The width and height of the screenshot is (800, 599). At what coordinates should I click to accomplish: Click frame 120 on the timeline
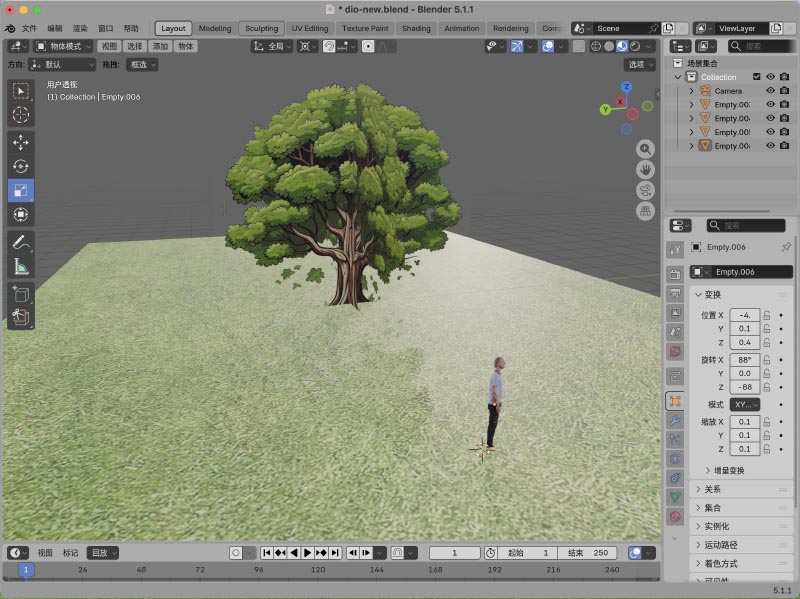[x=318, y=569]
